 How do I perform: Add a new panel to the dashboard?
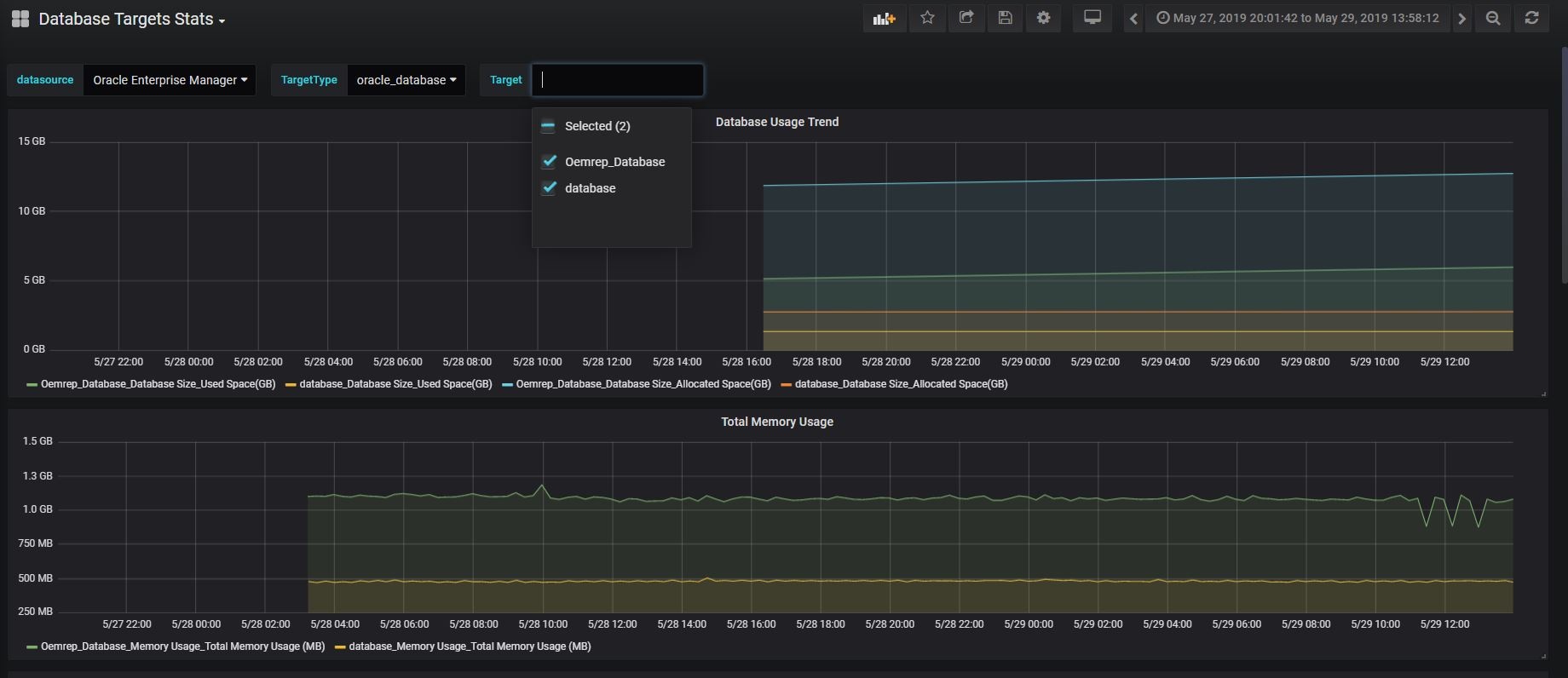tap(884, 18)
